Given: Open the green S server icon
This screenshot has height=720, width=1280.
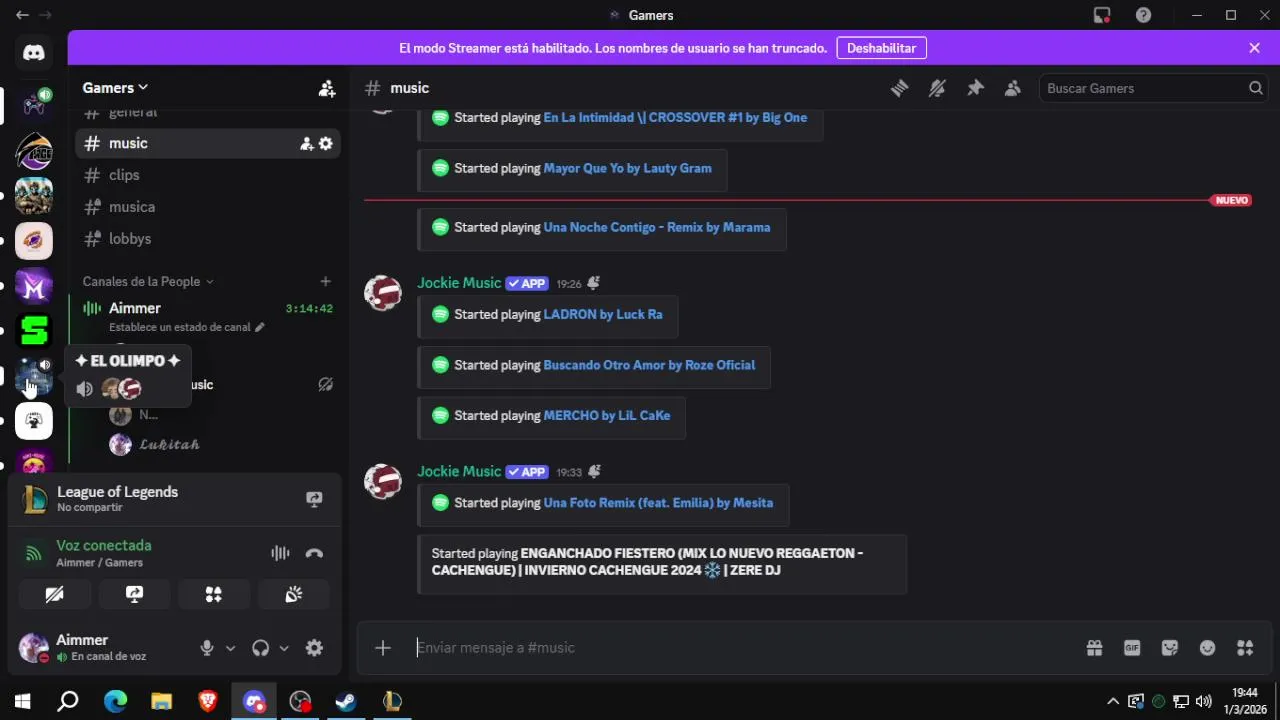Looking at the screenshot, I should click(x=34, y=330).
